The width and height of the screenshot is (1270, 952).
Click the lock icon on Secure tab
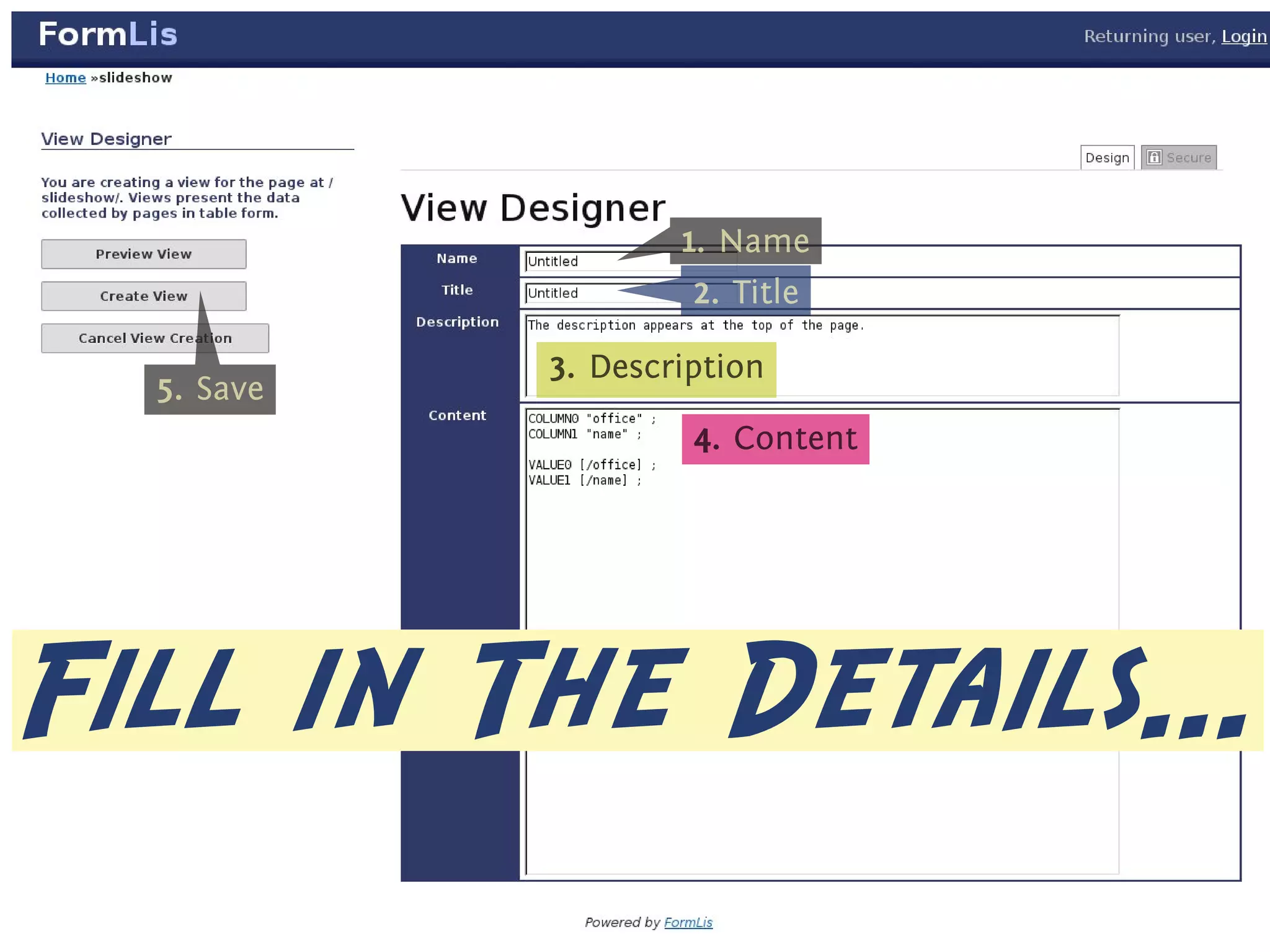[x=1153, y=157]
